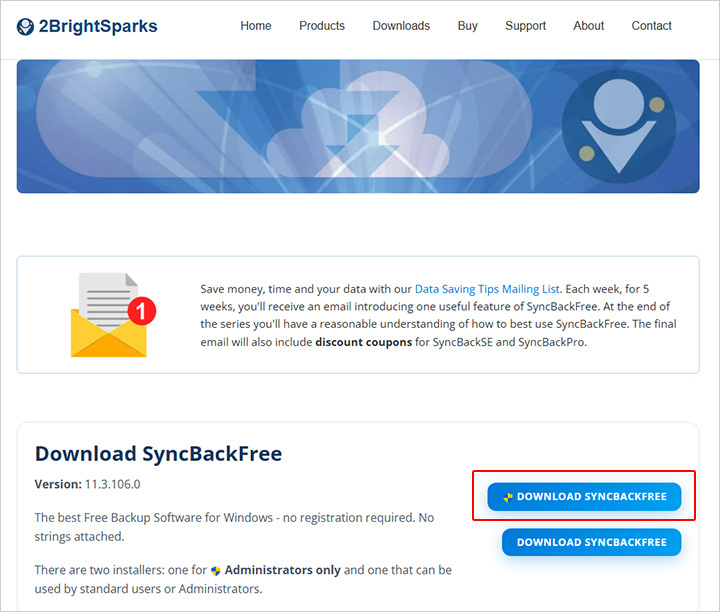Open the Downloads menu
720x612 pixels.
click(401, 26)
